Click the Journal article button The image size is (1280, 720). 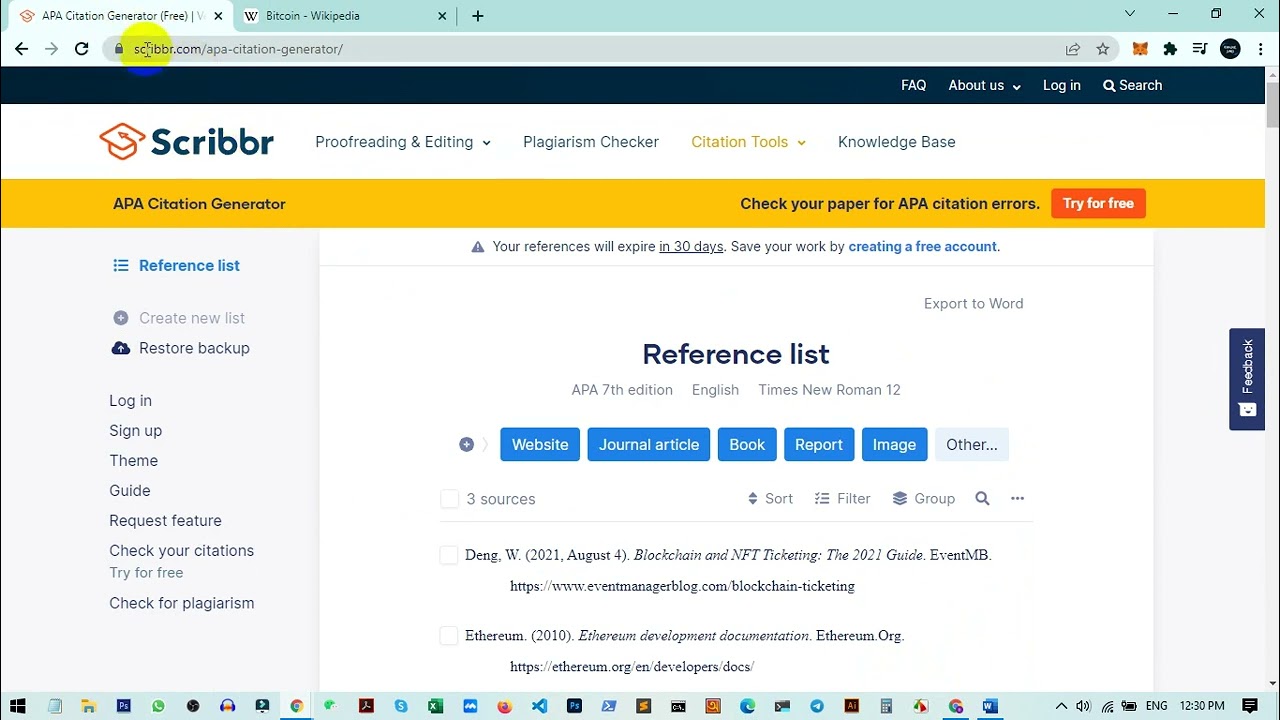tap(649, 445)
